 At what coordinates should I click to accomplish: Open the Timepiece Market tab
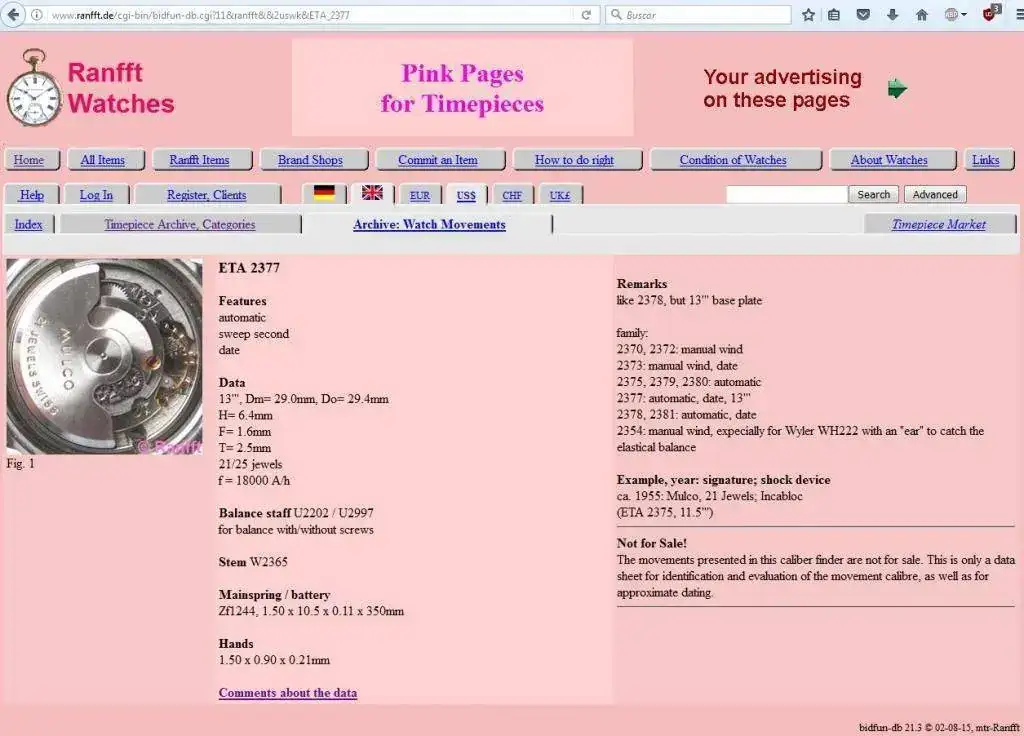[x=939, y=224]
